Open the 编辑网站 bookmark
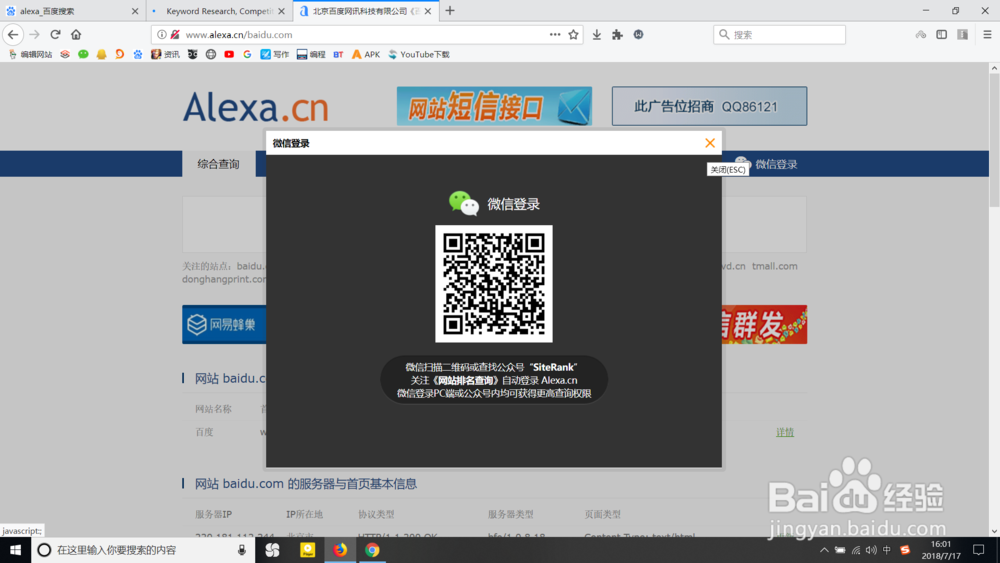 pyautogui.click(x=30, y=54)
